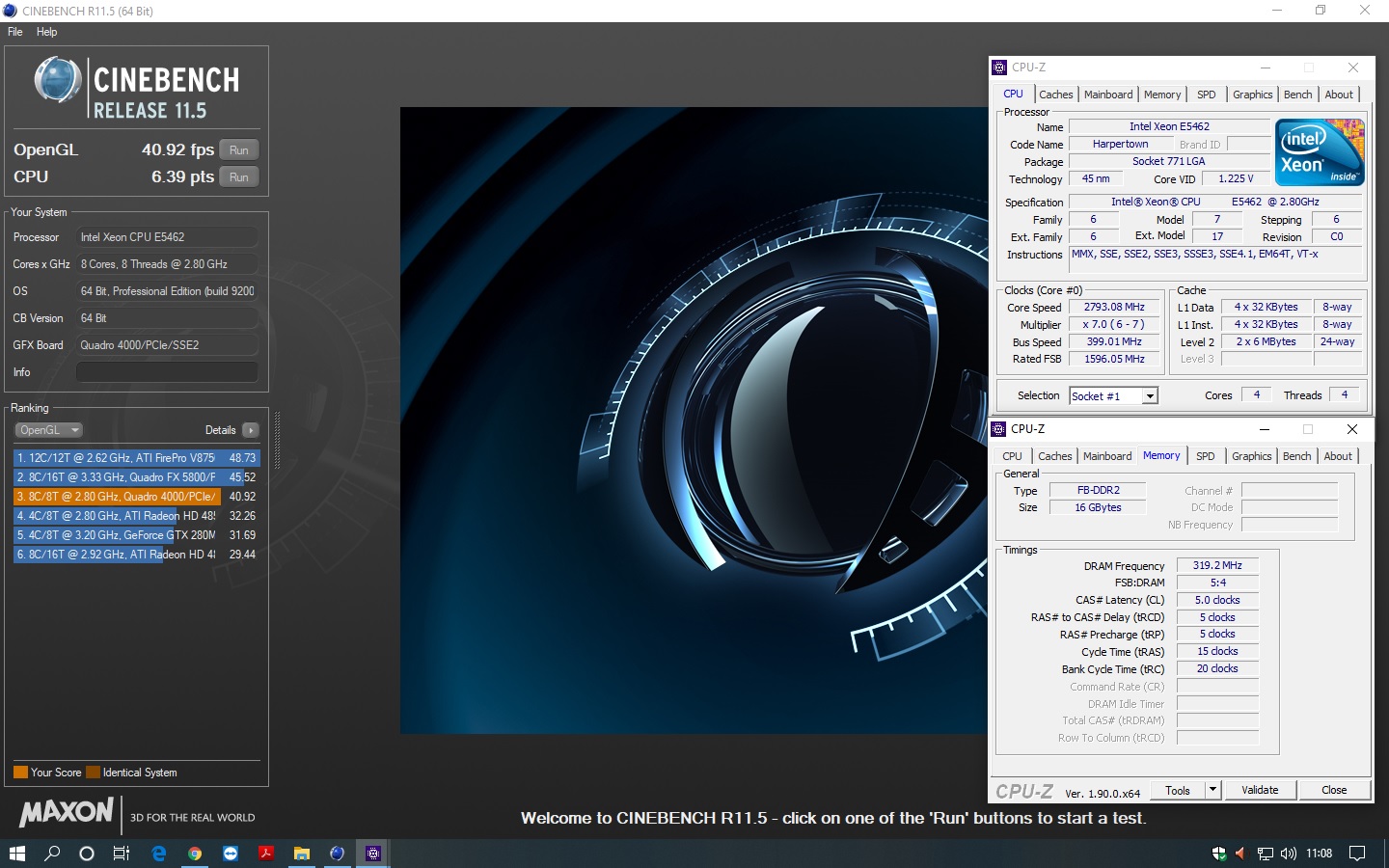Toggle ranking Details arrow button
The height and width of the screenshot is (868, 1389).
pyautogui.click(x=251, y=430)
